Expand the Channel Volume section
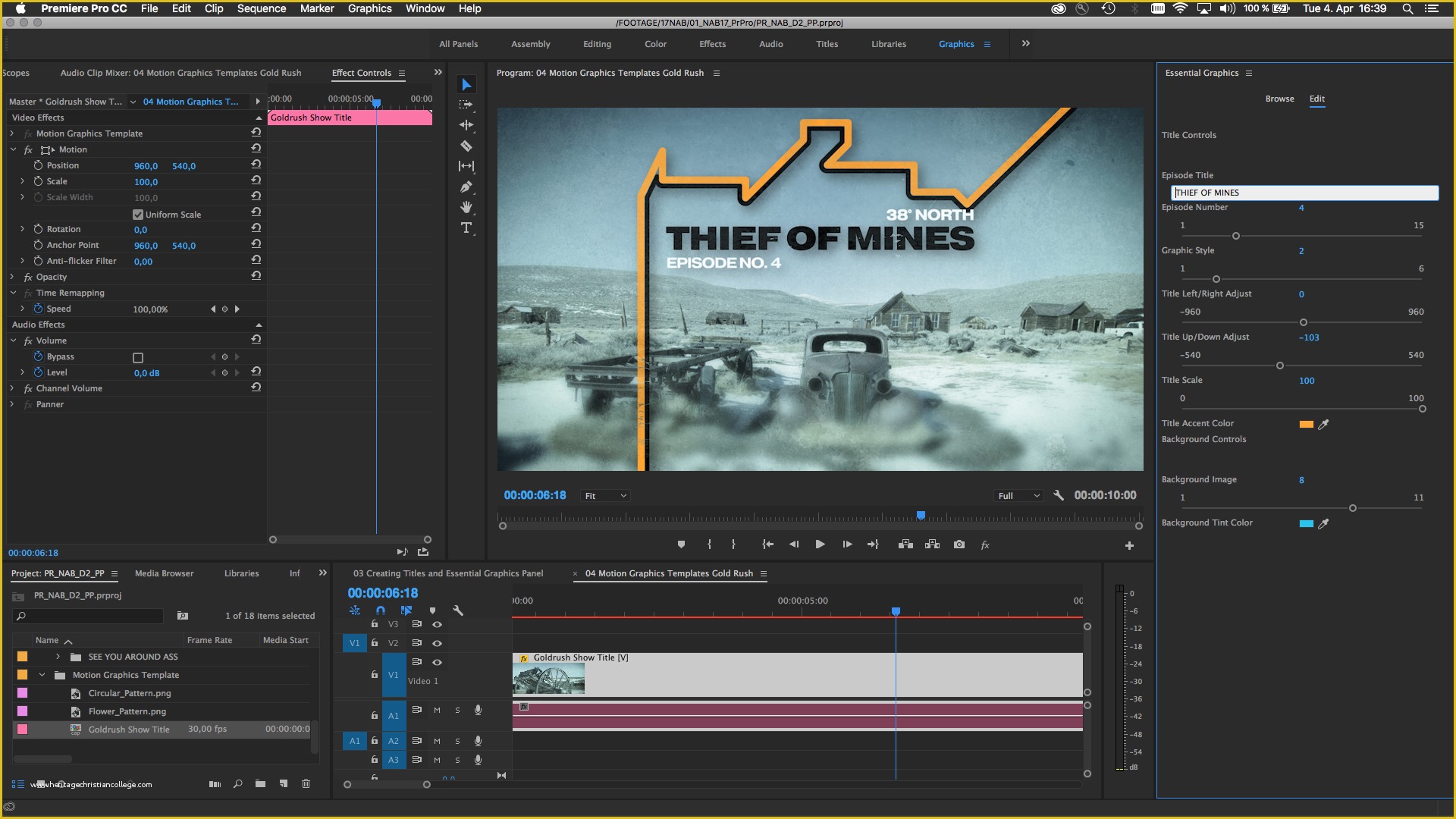The image size is (1456, 819). (11, 388)
